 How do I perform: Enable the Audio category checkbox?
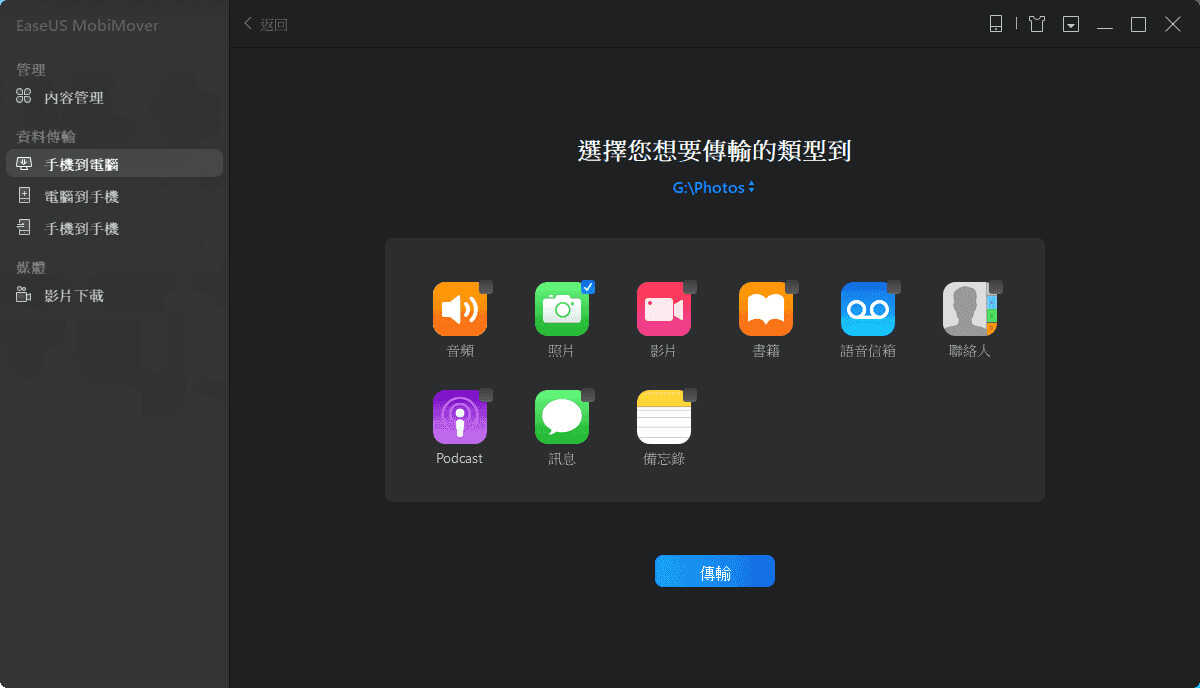tap(486, 287)
